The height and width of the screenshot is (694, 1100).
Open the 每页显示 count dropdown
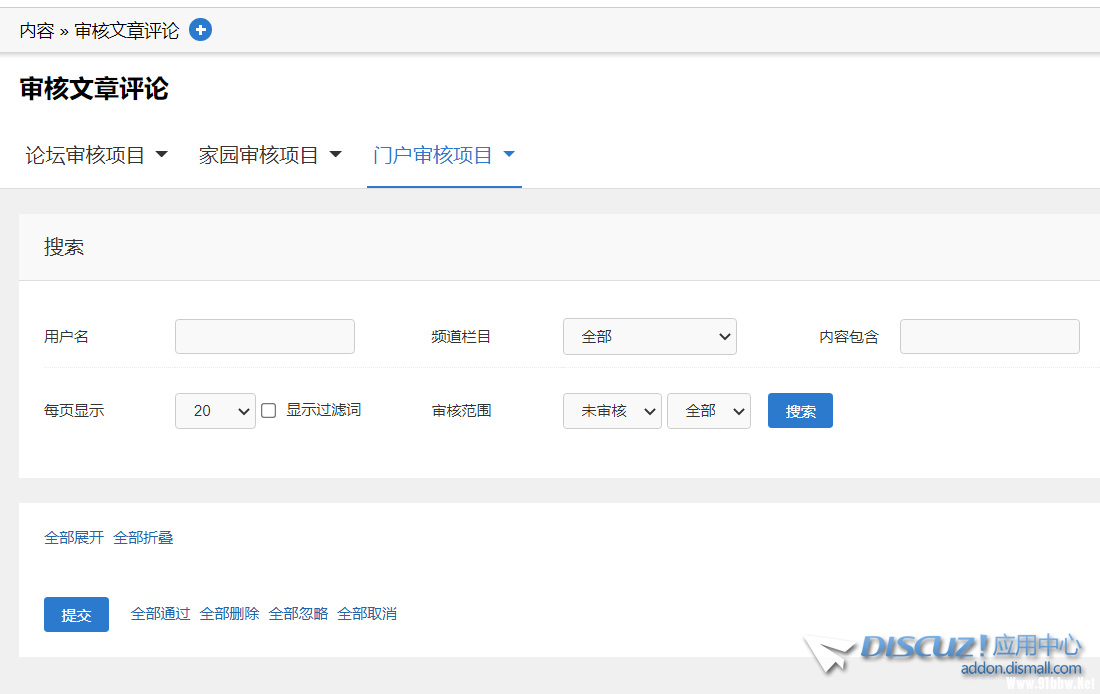tap(215, 411)
